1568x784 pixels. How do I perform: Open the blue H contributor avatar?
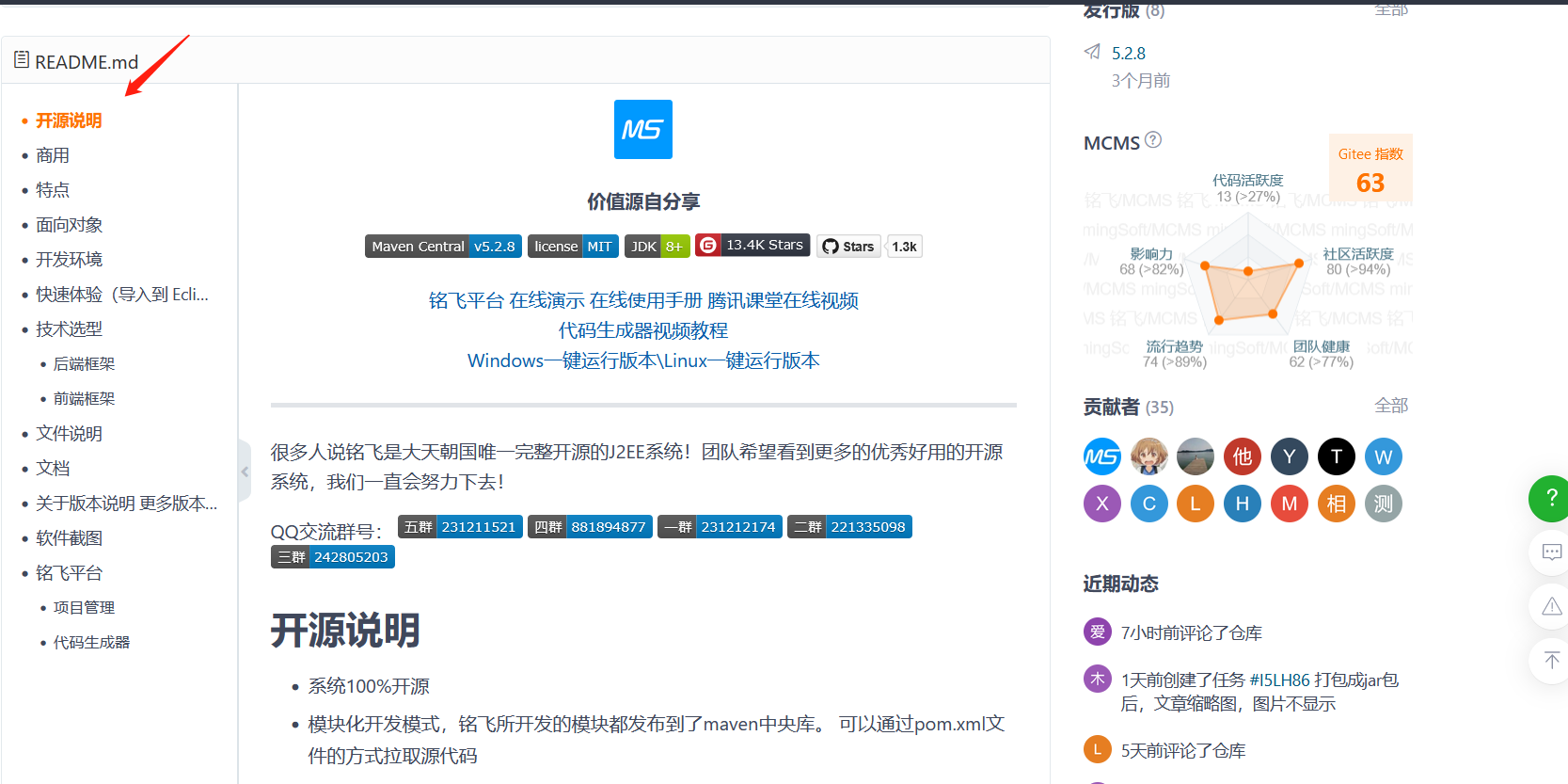(1243, 504)
